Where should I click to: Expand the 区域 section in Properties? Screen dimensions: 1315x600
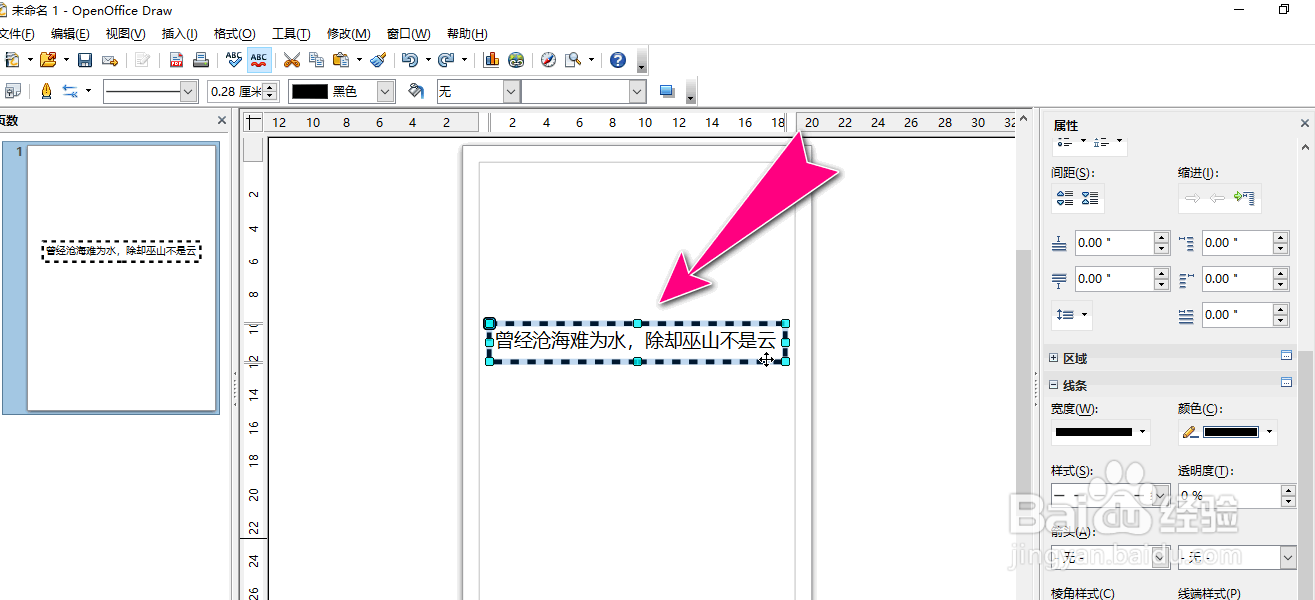point(1053,357)
